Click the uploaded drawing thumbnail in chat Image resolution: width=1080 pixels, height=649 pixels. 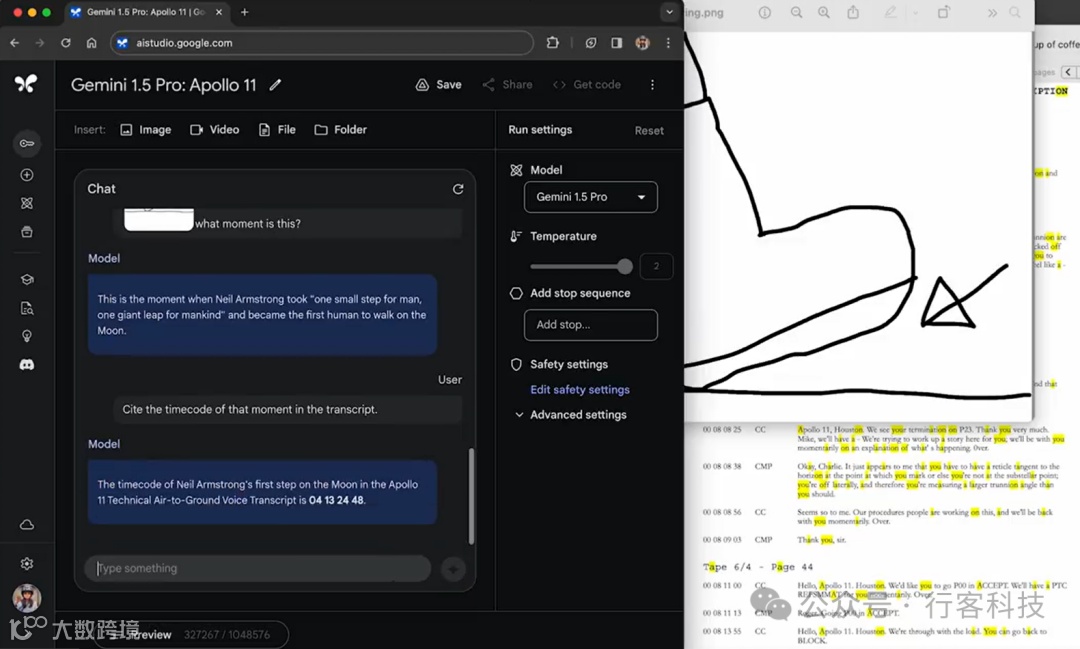159,219
